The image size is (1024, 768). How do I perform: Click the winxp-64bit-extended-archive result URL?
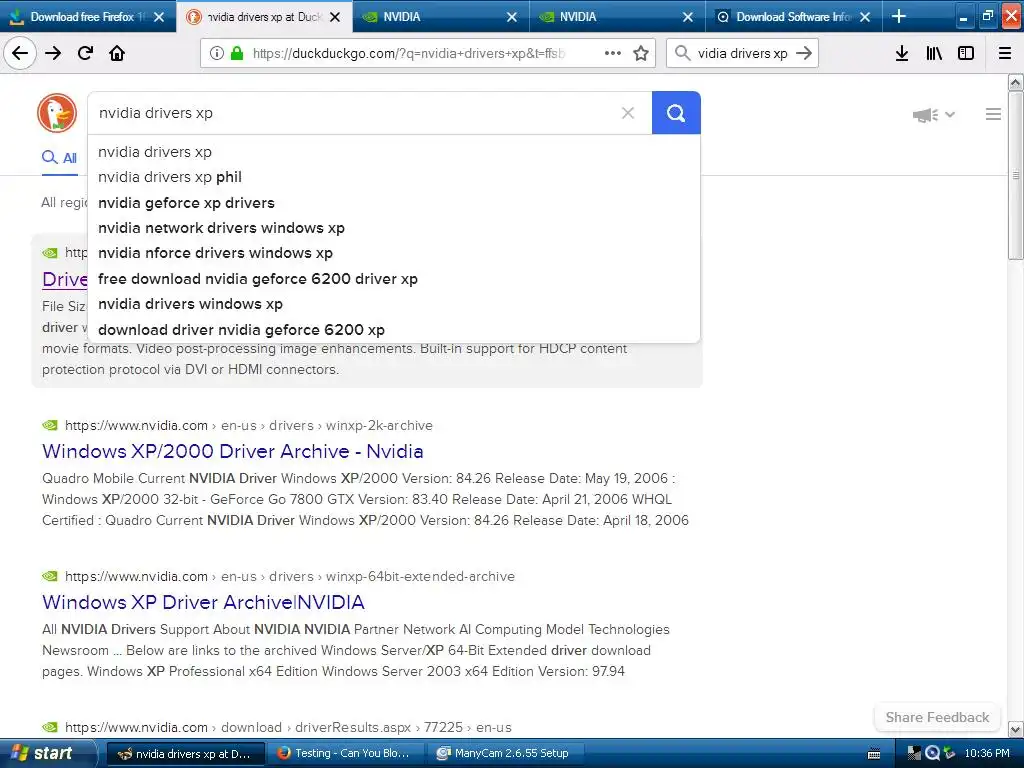pos(290,576)
